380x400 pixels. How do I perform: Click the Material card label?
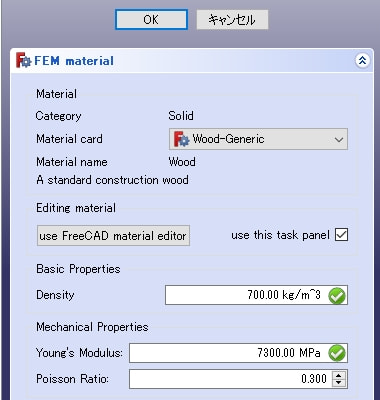69,139
